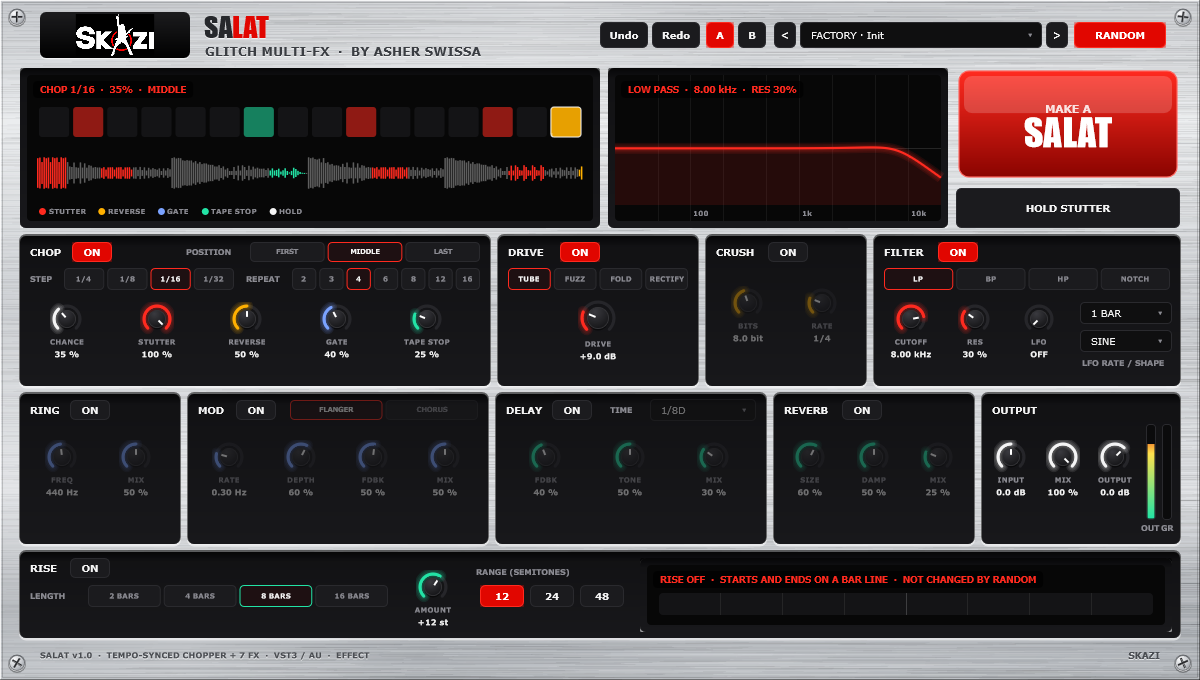
Task: Disable the Drive ON switch
Action: (x=580, y=252)
